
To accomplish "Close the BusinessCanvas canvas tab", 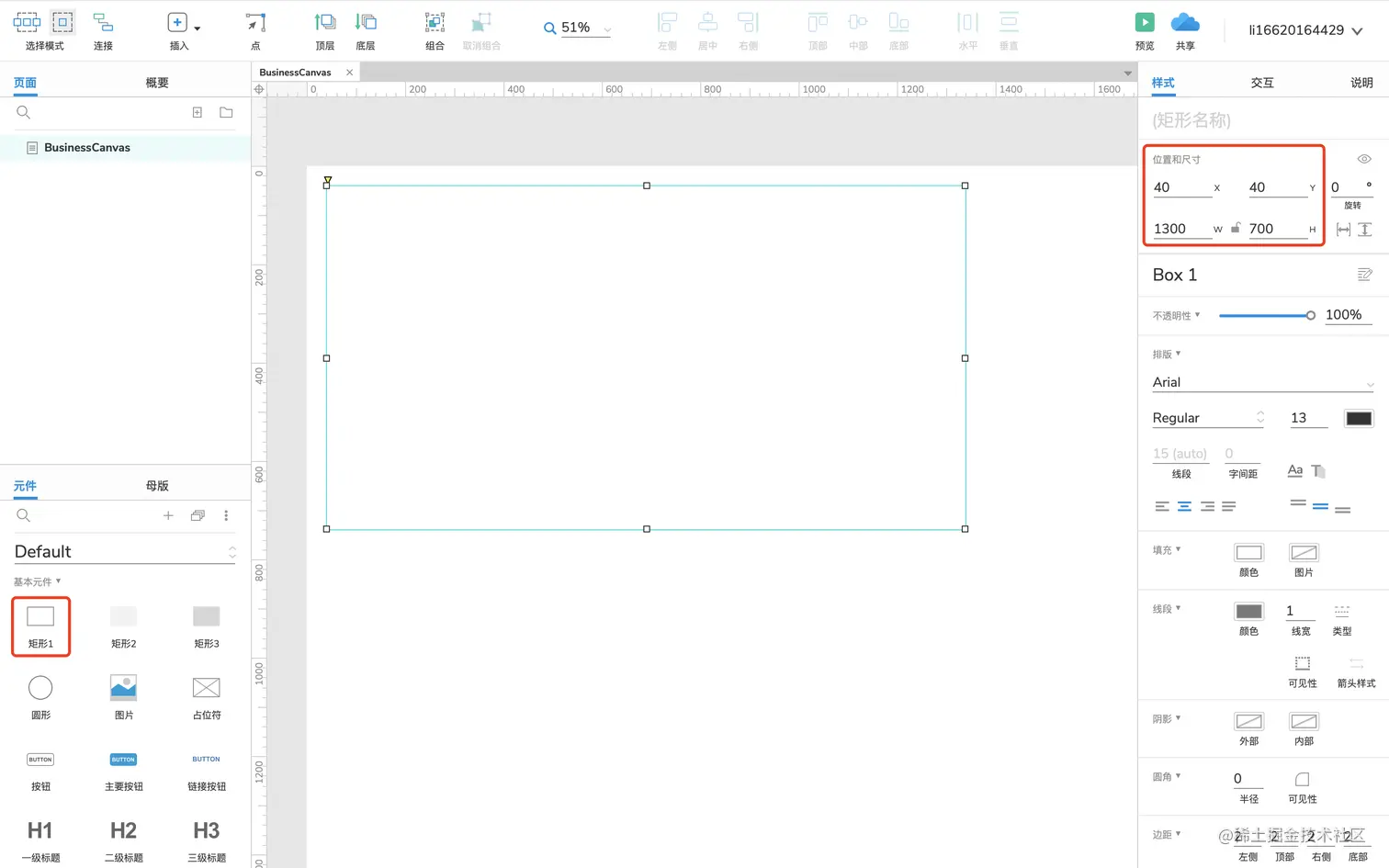I will click(x=349, y=73).
